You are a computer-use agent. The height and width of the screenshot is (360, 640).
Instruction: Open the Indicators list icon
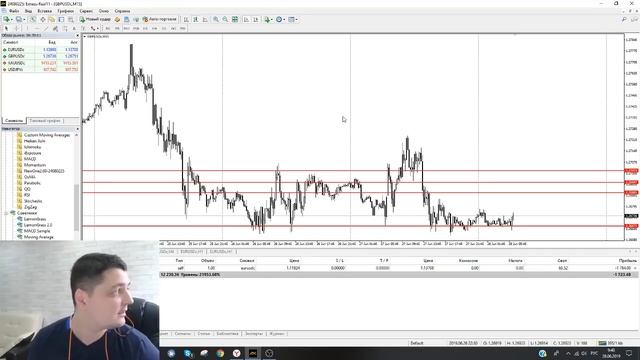(x=267, y=19)
